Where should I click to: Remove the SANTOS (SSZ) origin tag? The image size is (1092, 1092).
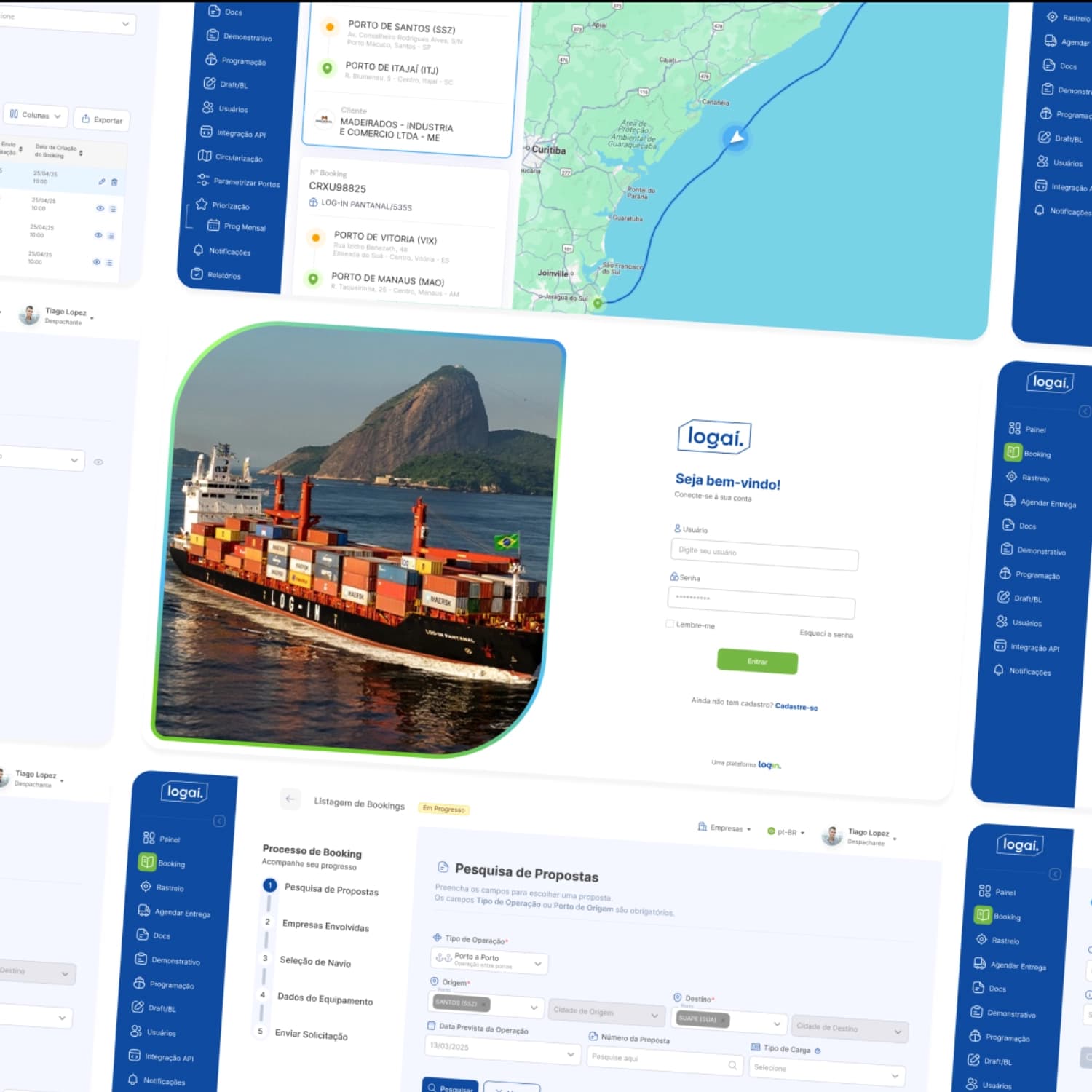point(484,1004)
